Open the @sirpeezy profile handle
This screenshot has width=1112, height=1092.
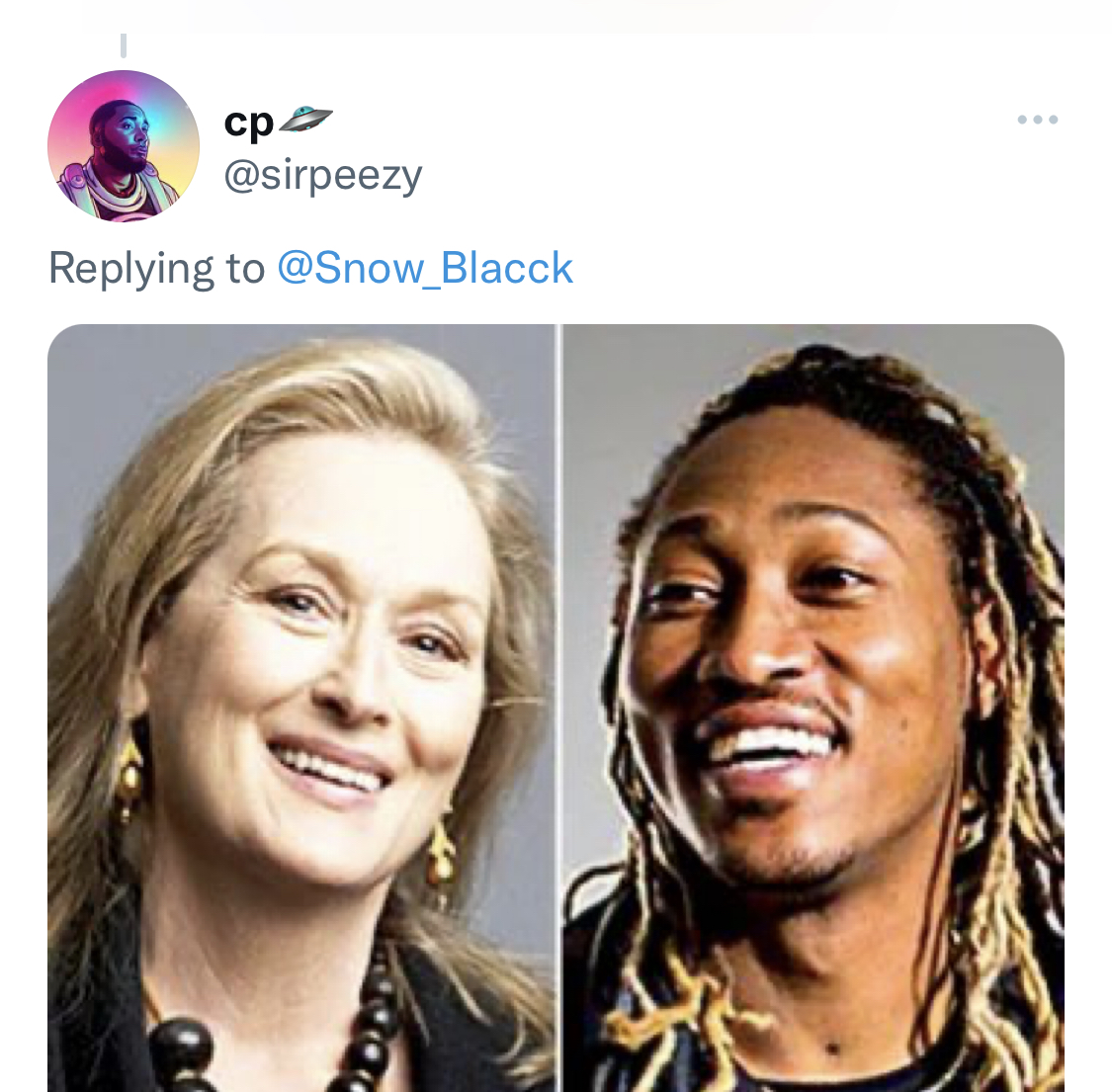point(322,175)
